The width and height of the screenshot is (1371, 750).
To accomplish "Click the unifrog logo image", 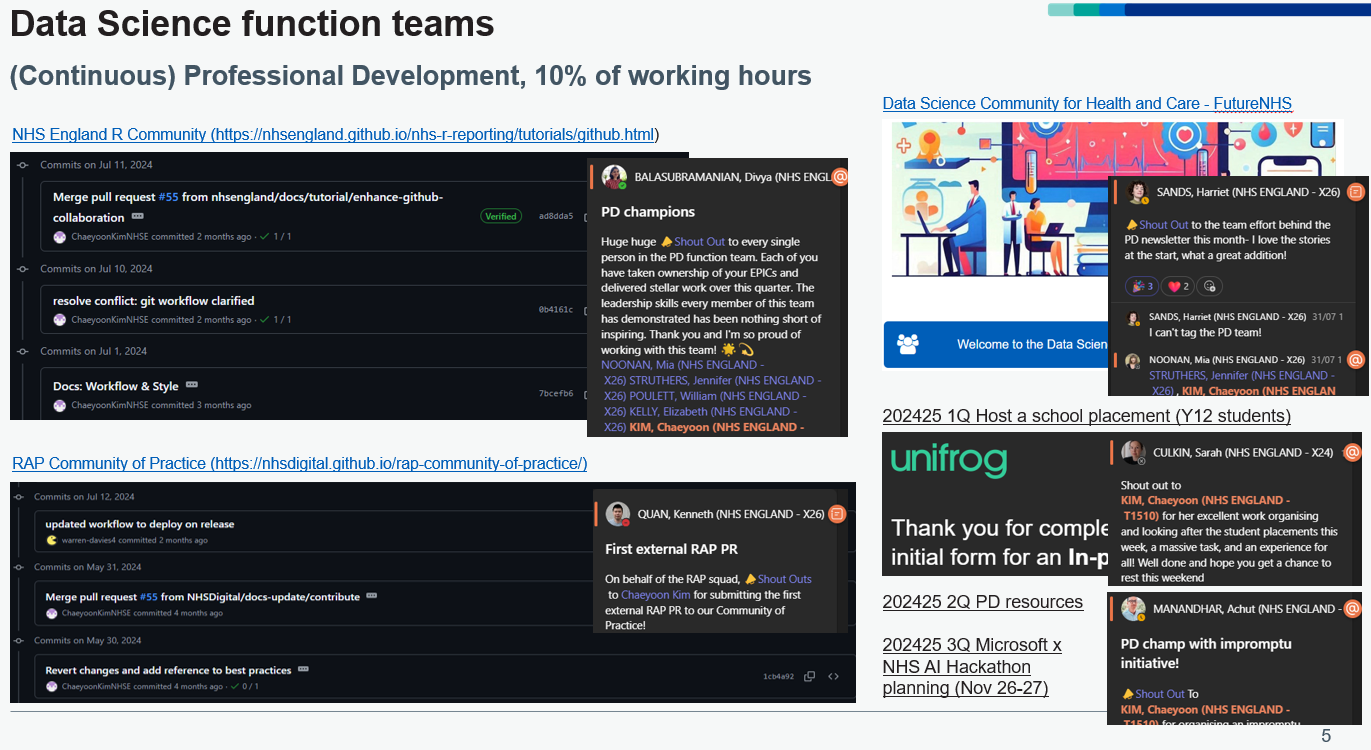I will coord(948,460).
